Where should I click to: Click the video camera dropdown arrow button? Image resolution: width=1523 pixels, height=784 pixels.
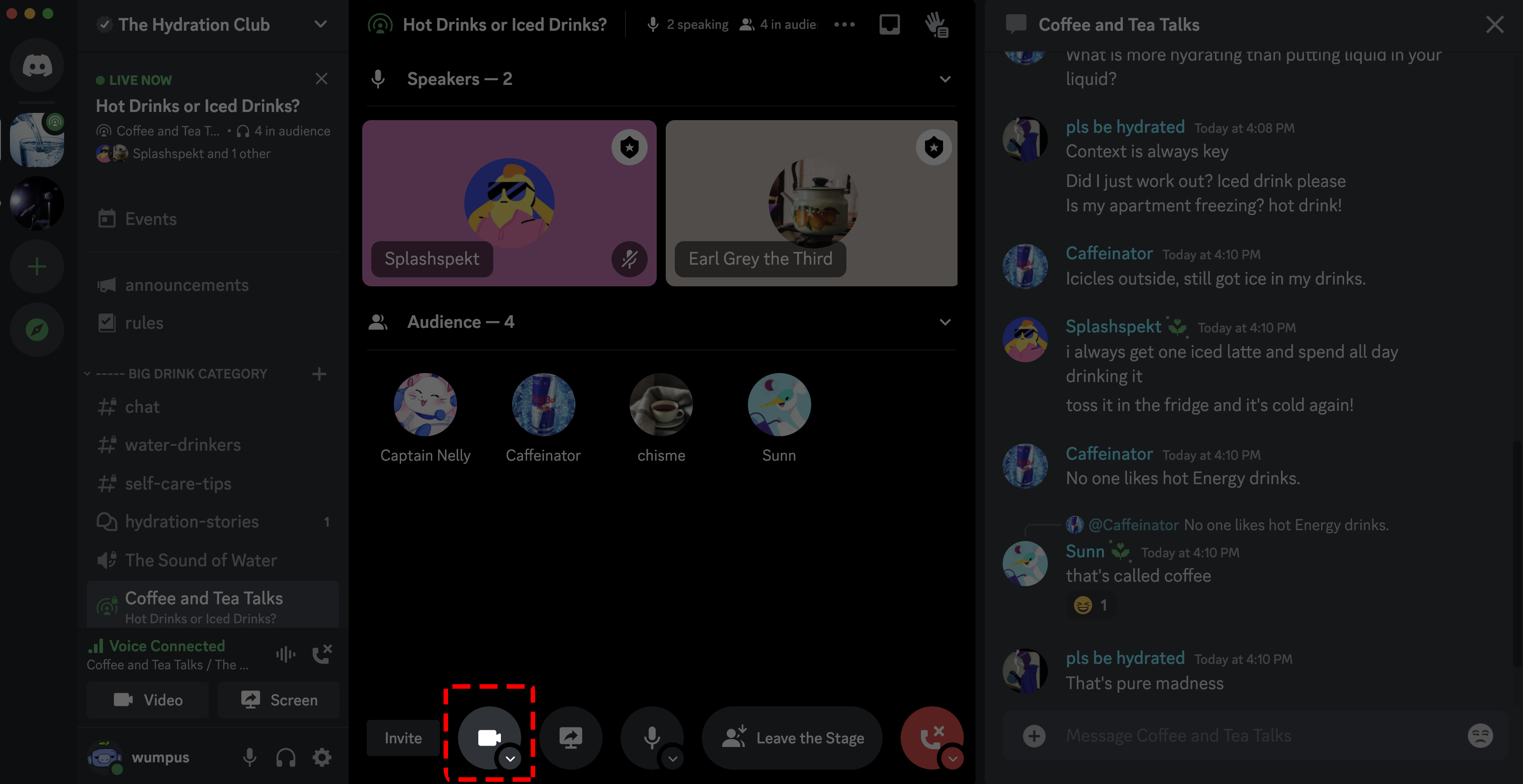tap(510, 758)
